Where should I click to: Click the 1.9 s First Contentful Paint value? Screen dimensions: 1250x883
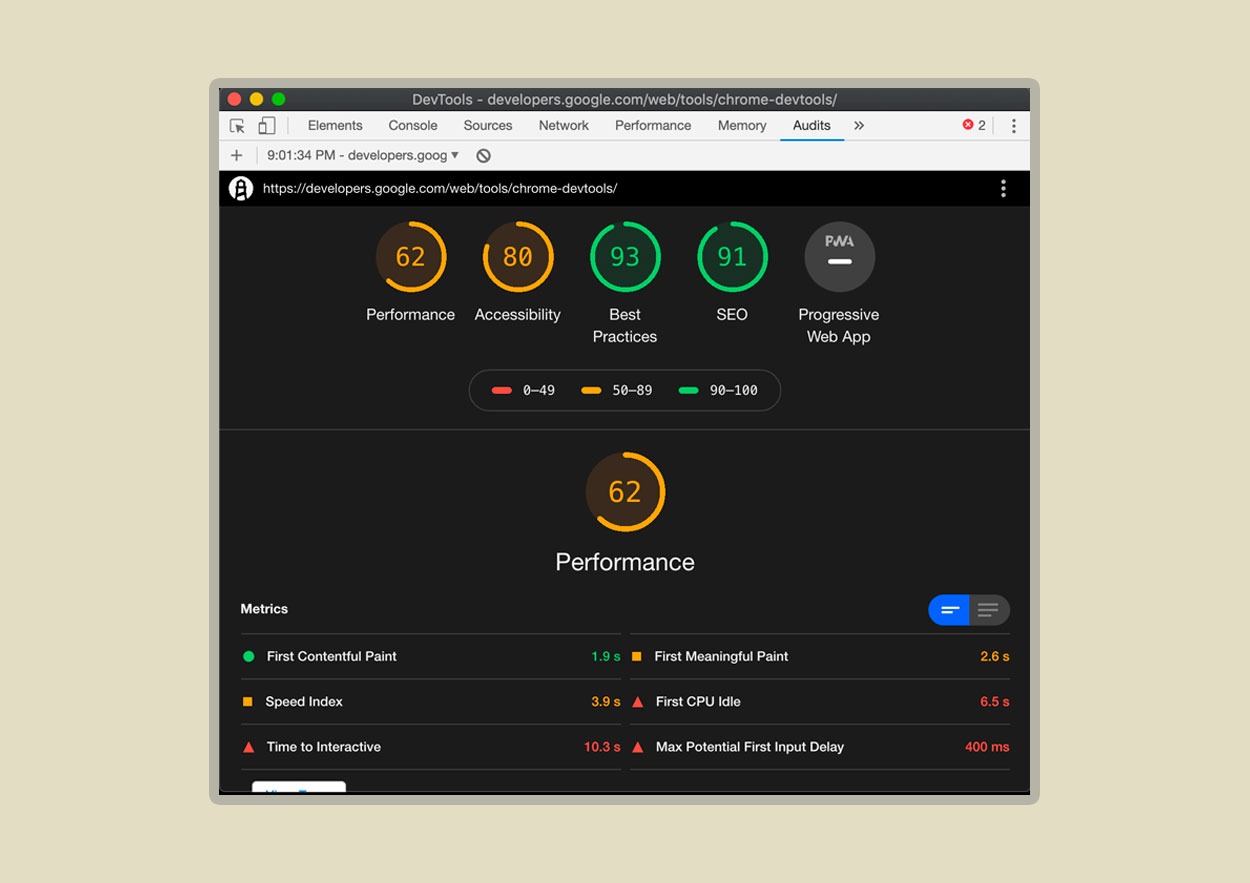coord(606,657)
